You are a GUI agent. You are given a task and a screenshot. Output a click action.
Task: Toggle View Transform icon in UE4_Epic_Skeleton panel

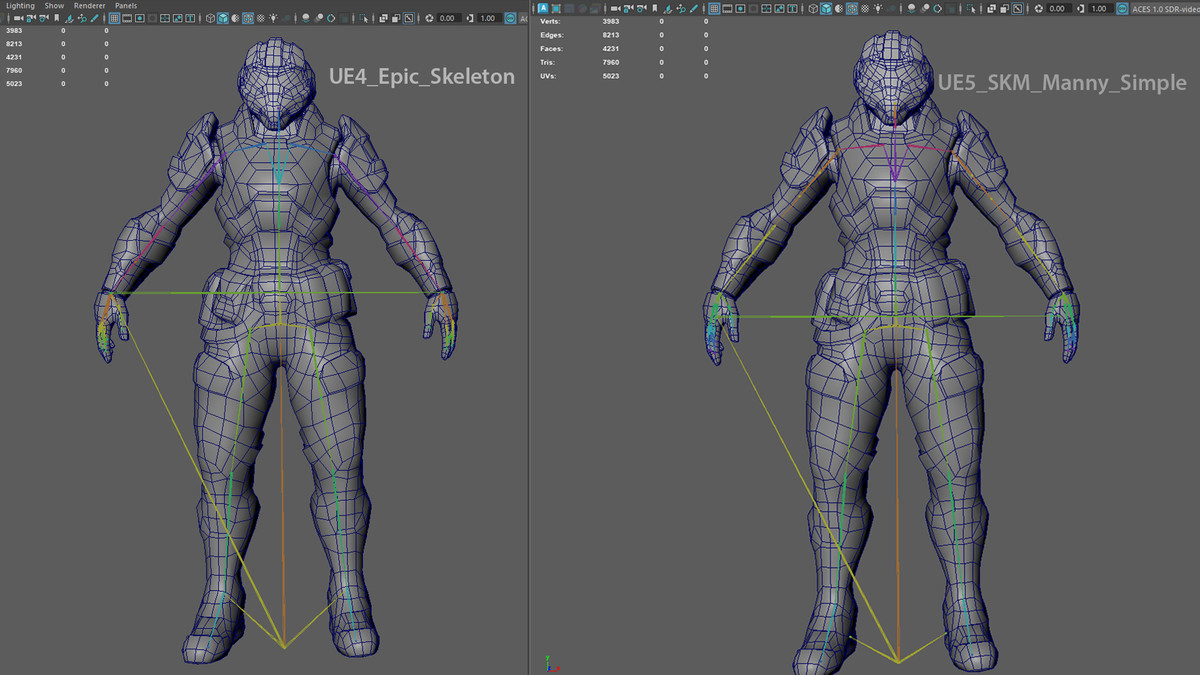point(510,18)
